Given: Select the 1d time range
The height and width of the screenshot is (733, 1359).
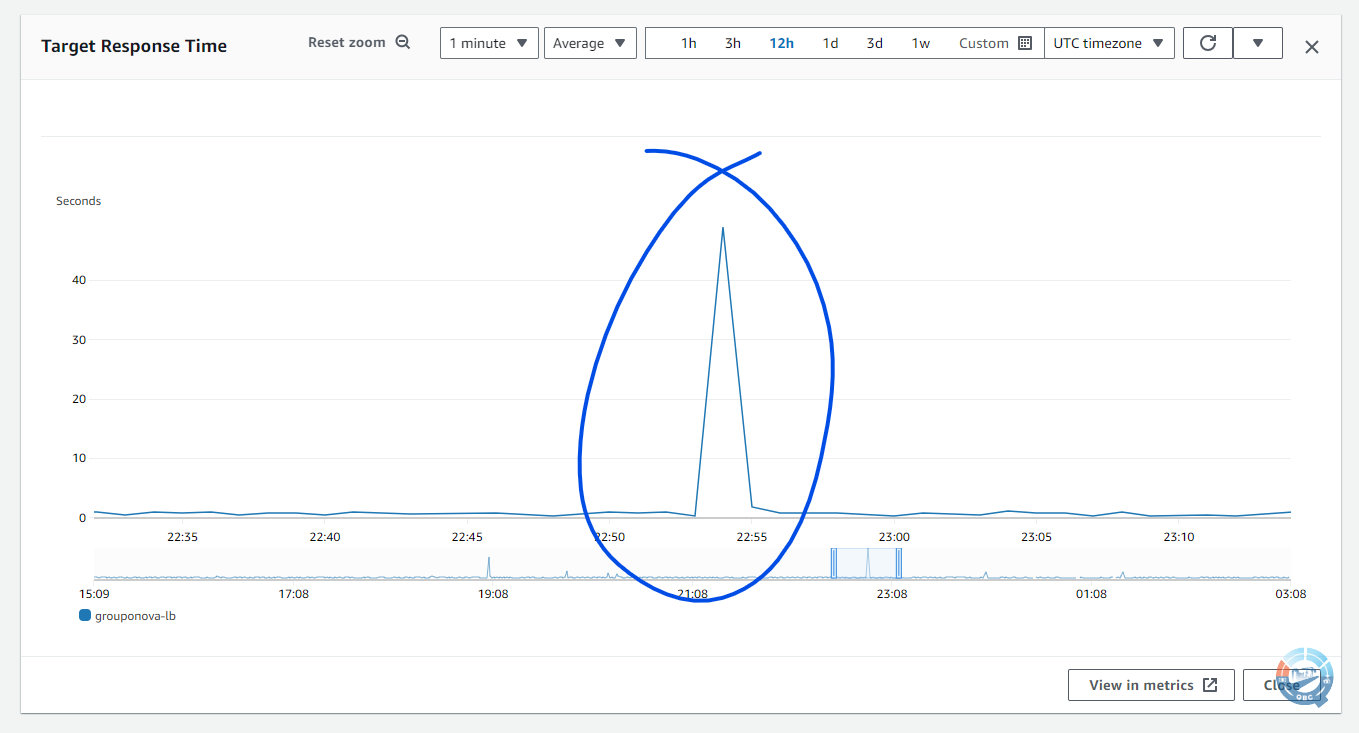Looking at the screenshot, I should tap(830, 43).
